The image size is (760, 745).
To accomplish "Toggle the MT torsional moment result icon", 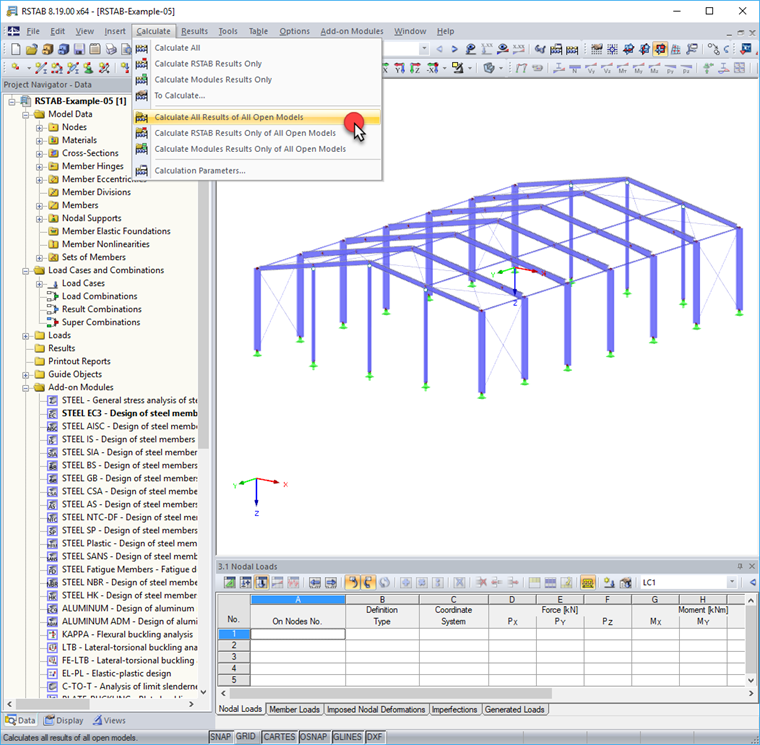I will point(622,68).
